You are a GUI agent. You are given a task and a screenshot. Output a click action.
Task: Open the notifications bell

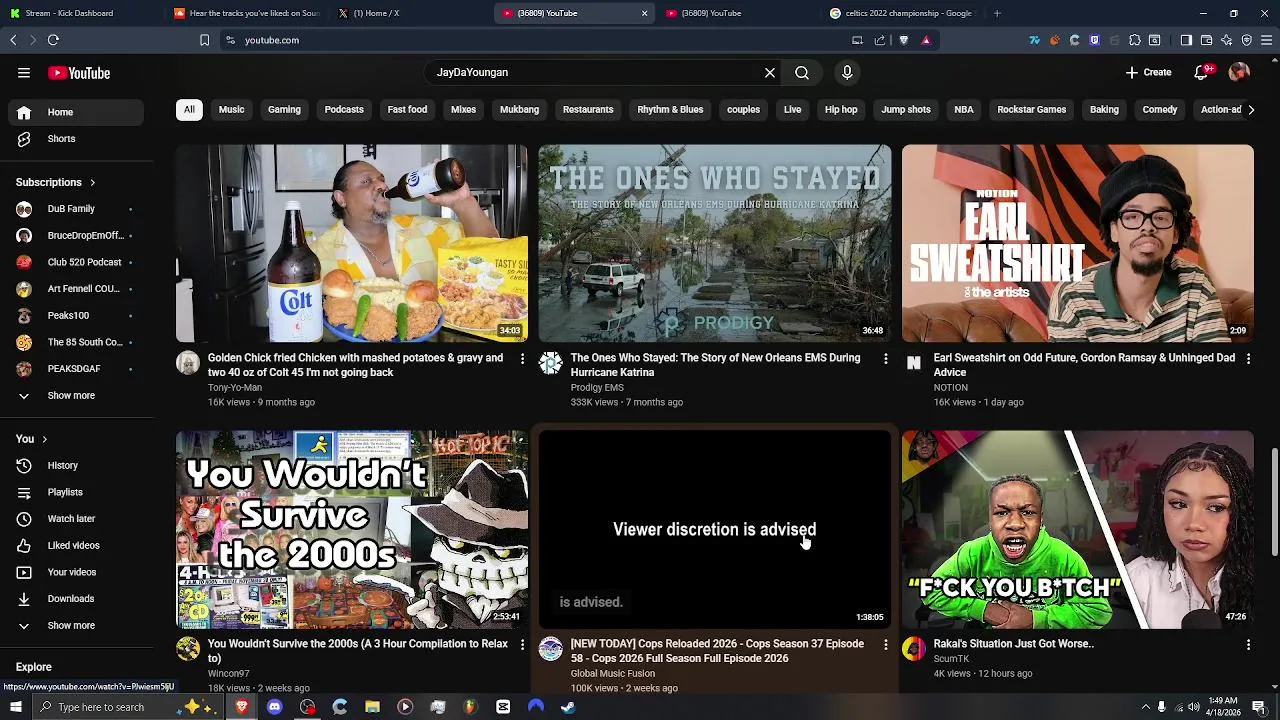[1202, 72]
